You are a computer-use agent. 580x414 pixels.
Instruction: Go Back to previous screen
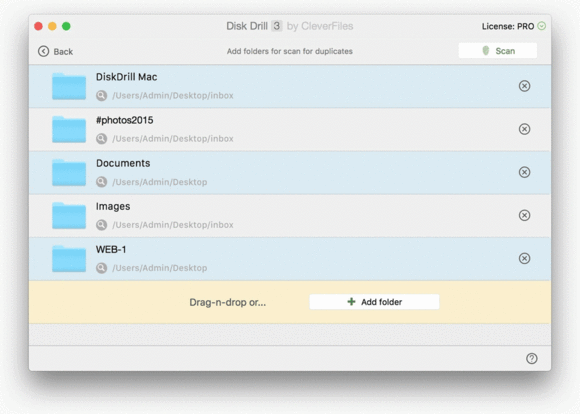(55, 51)
